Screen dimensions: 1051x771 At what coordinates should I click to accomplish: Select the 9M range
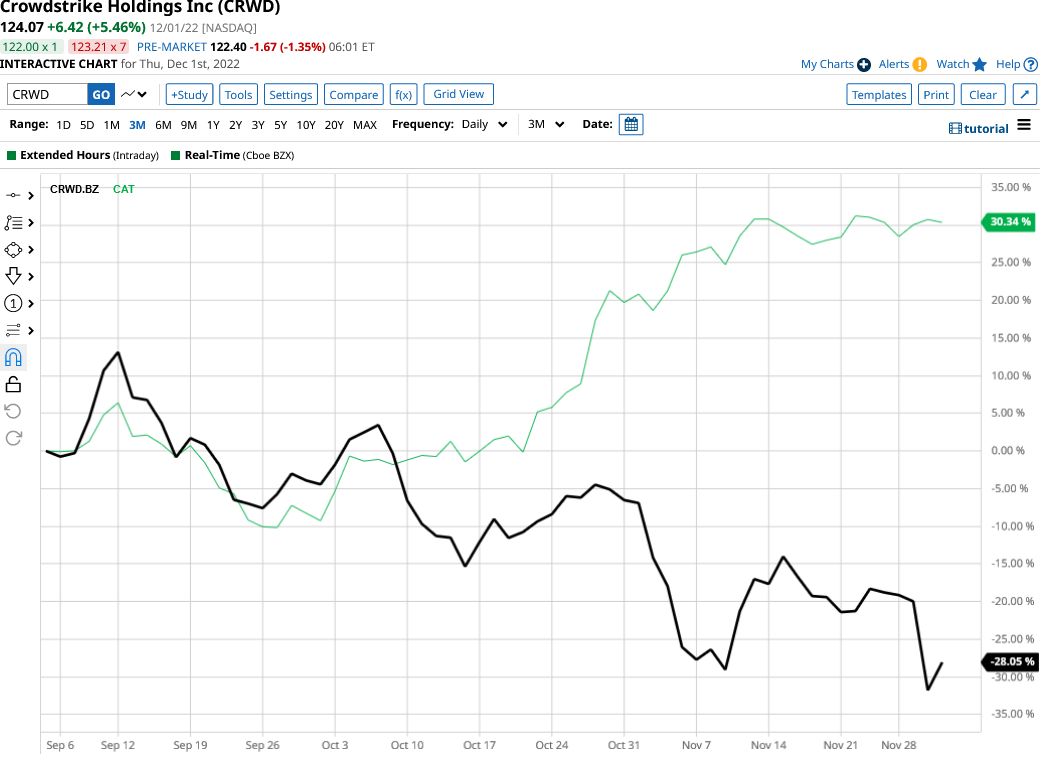click(x=188, y=125)
